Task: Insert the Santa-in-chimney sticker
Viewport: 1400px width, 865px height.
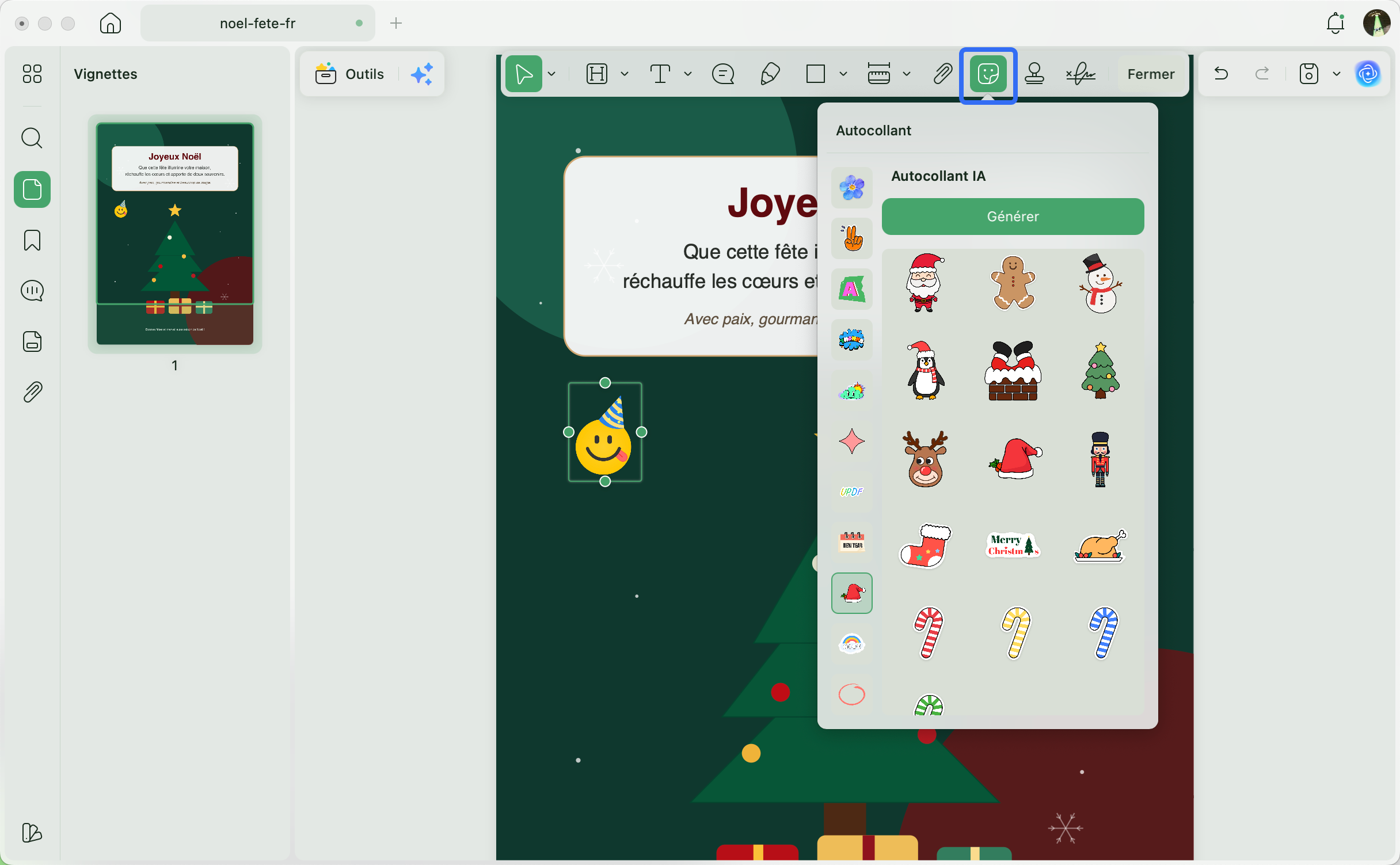Action: click(1013, 370)
